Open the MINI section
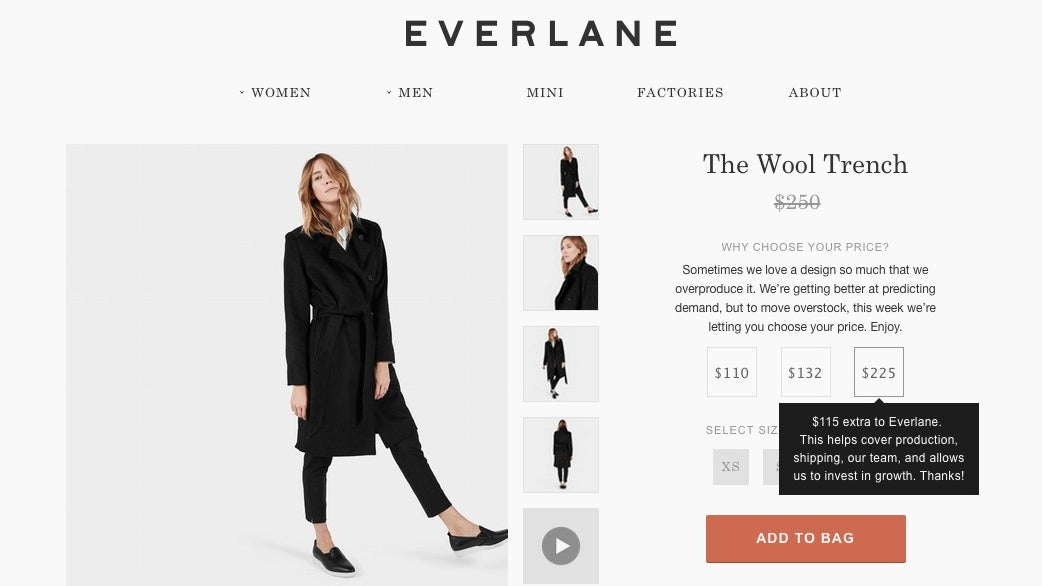 [x=545, y=92]
